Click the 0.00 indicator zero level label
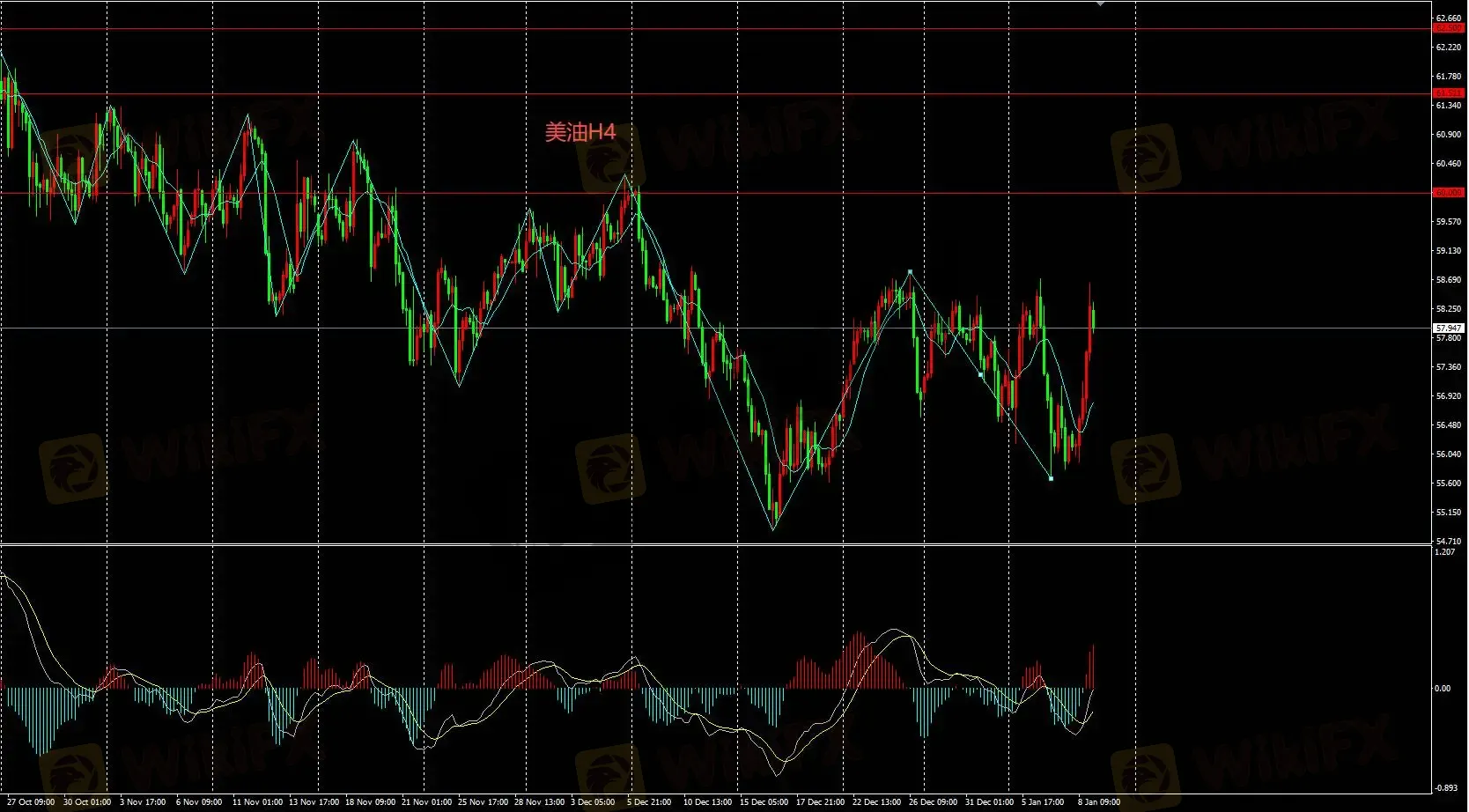 (x=1443, y=689)
